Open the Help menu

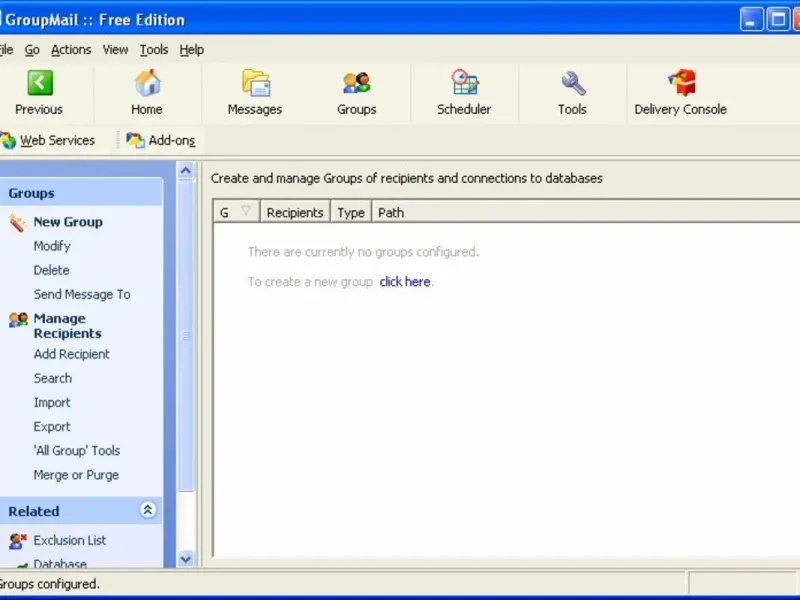(191, 50)
